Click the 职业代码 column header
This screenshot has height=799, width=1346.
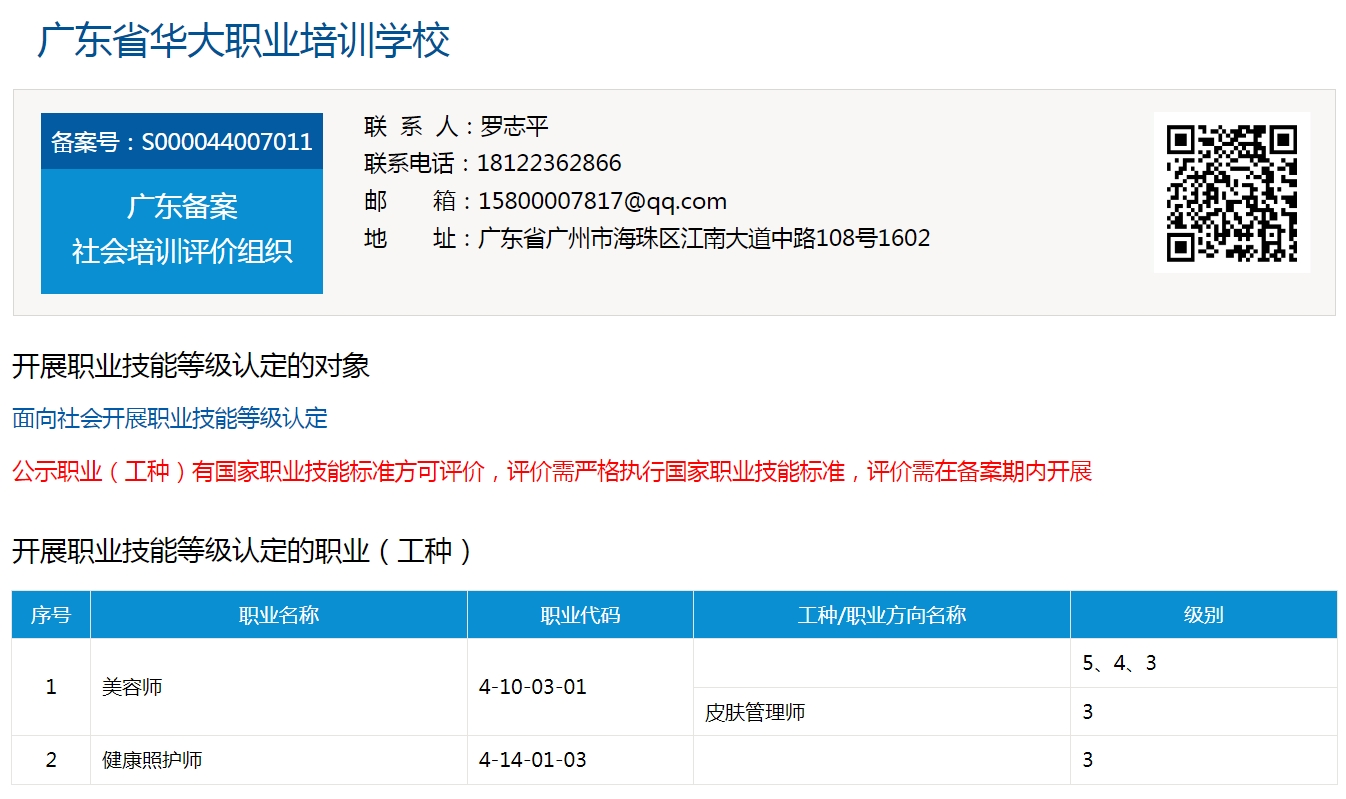(578, 614)
